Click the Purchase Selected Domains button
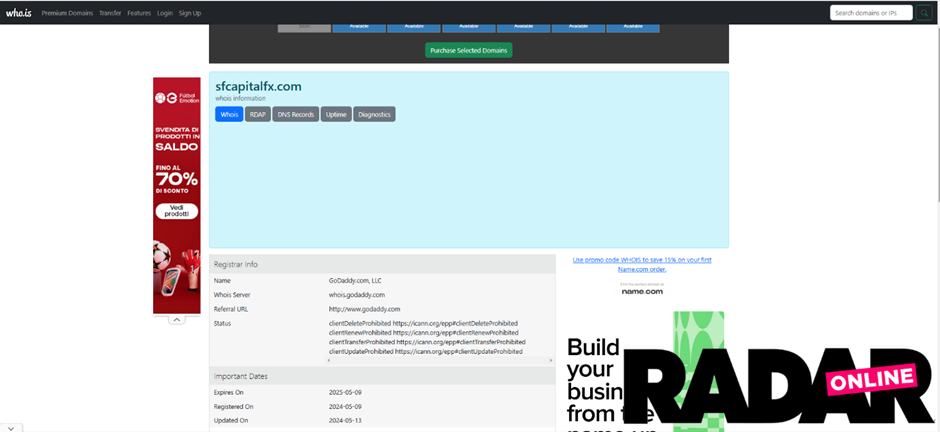Viewport: 940px width, 432px height. pos(469,50)
